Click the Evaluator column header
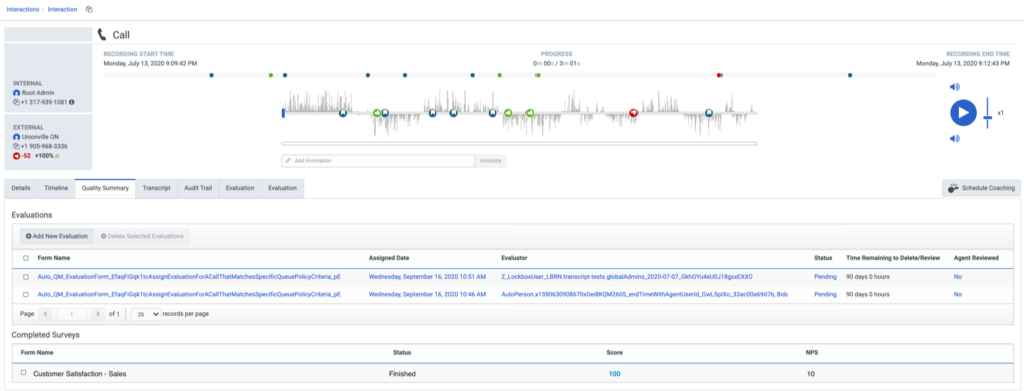The height and width of the screenshot is (391, 1024). 515,258
